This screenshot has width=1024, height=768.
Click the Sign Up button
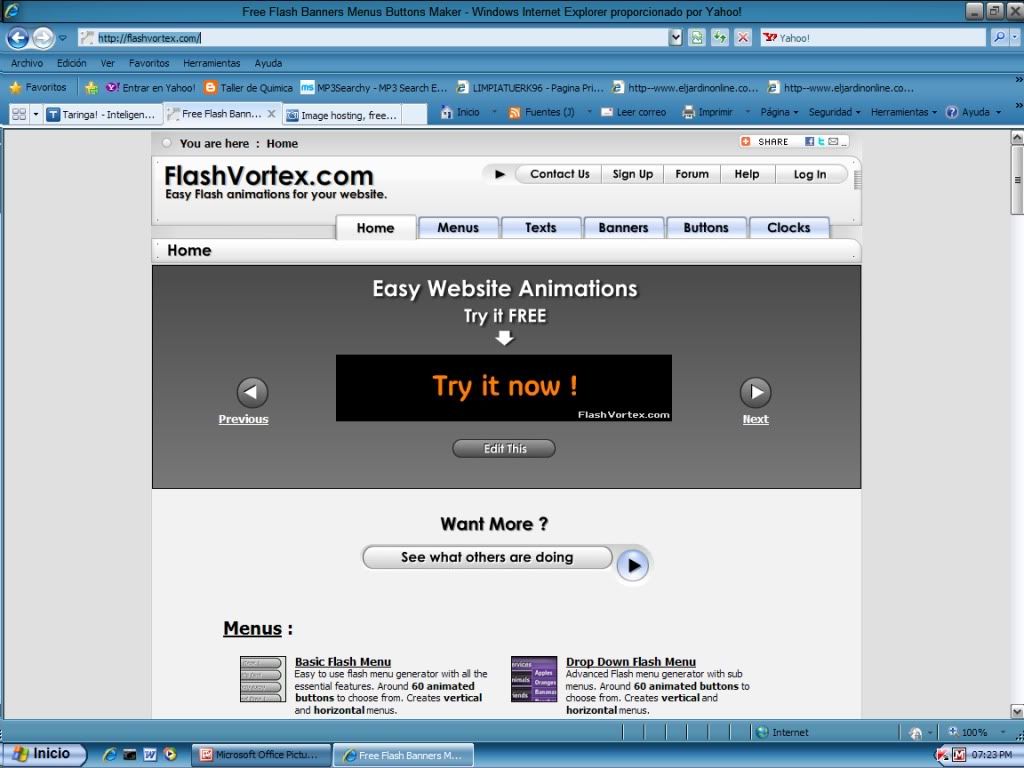click(x=632, y=174)
